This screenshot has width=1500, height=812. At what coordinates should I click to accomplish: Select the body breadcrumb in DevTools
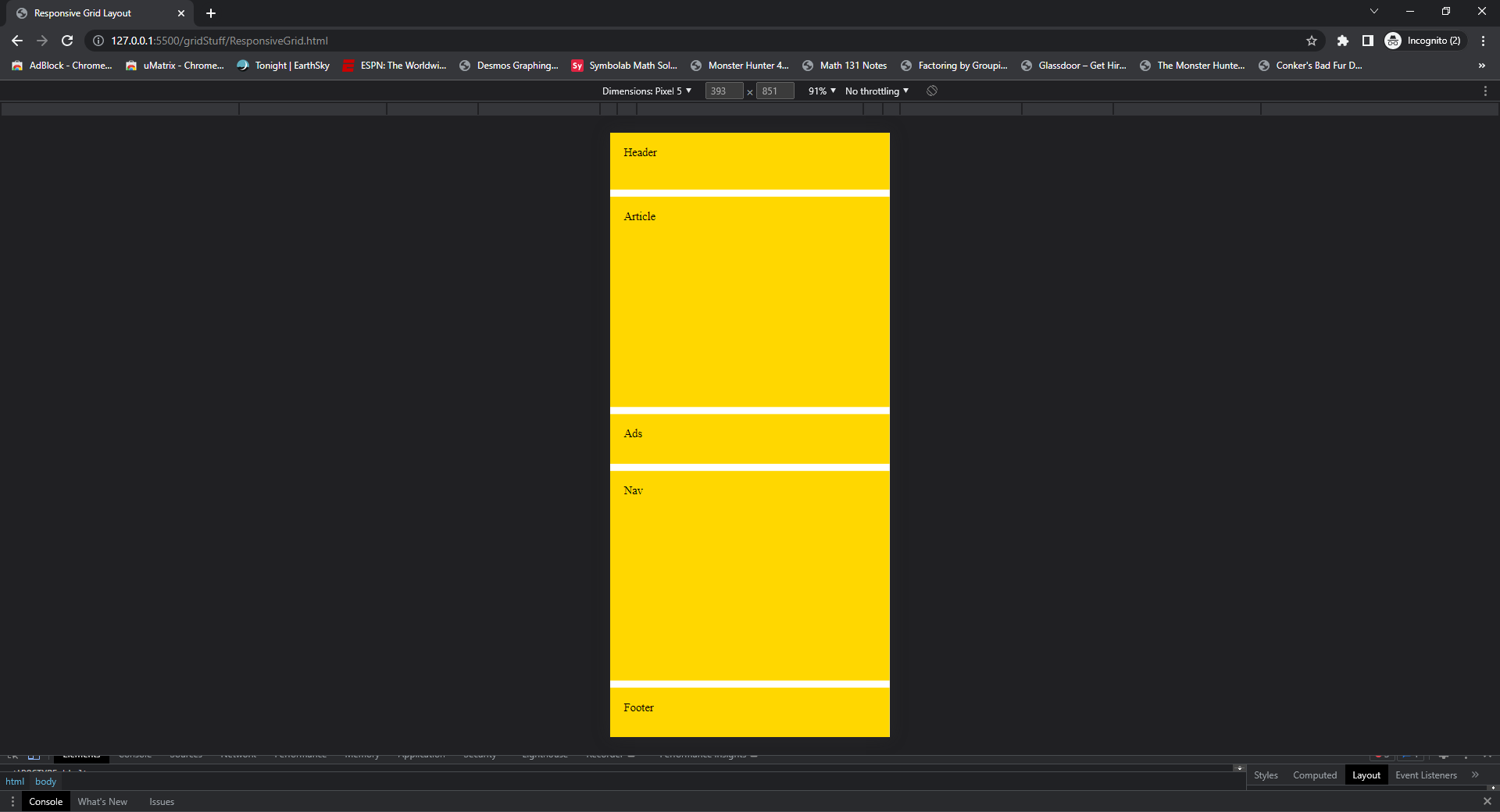point(46,782)
